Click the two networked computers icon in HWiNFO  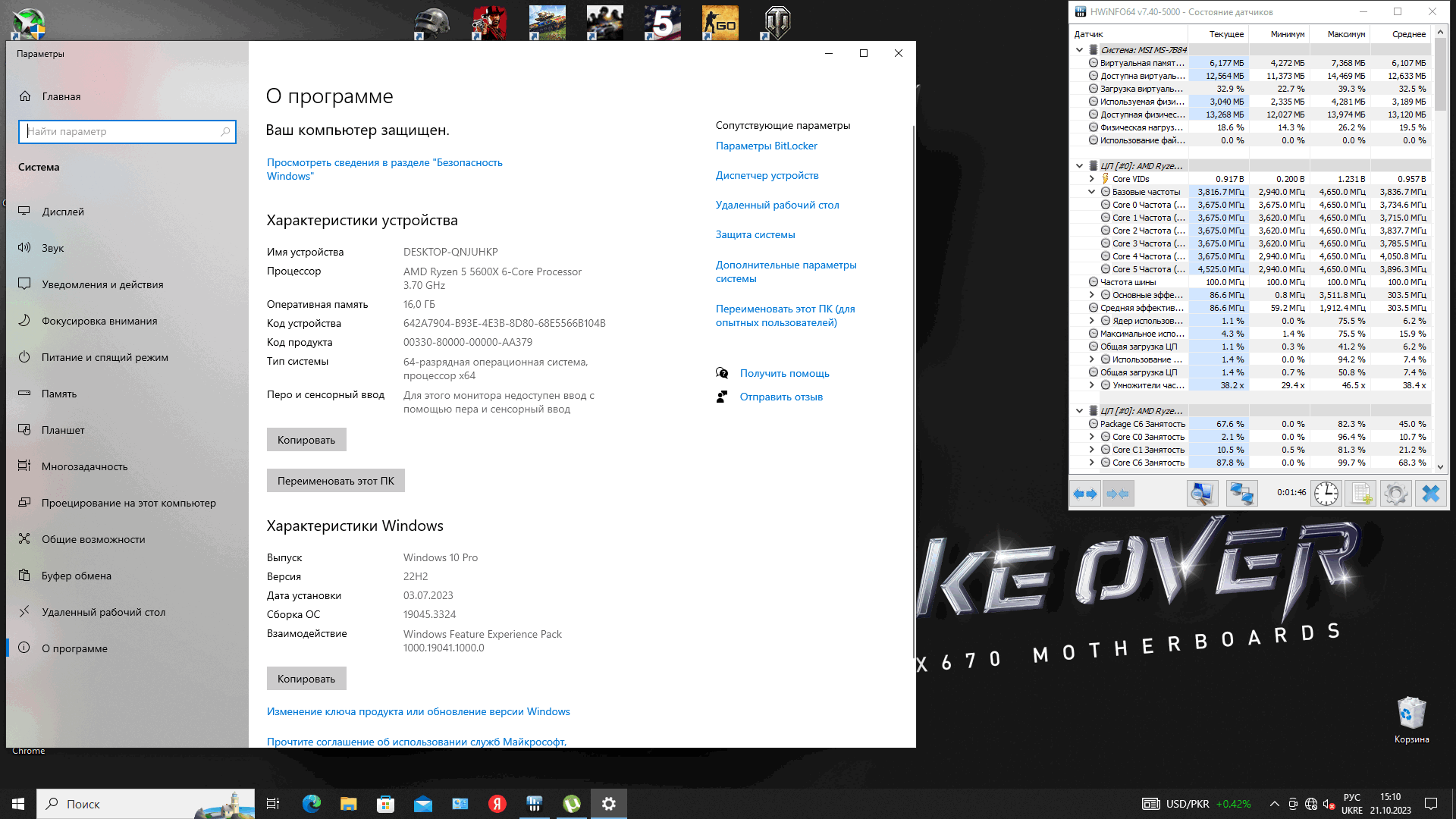pos(1241,494)
